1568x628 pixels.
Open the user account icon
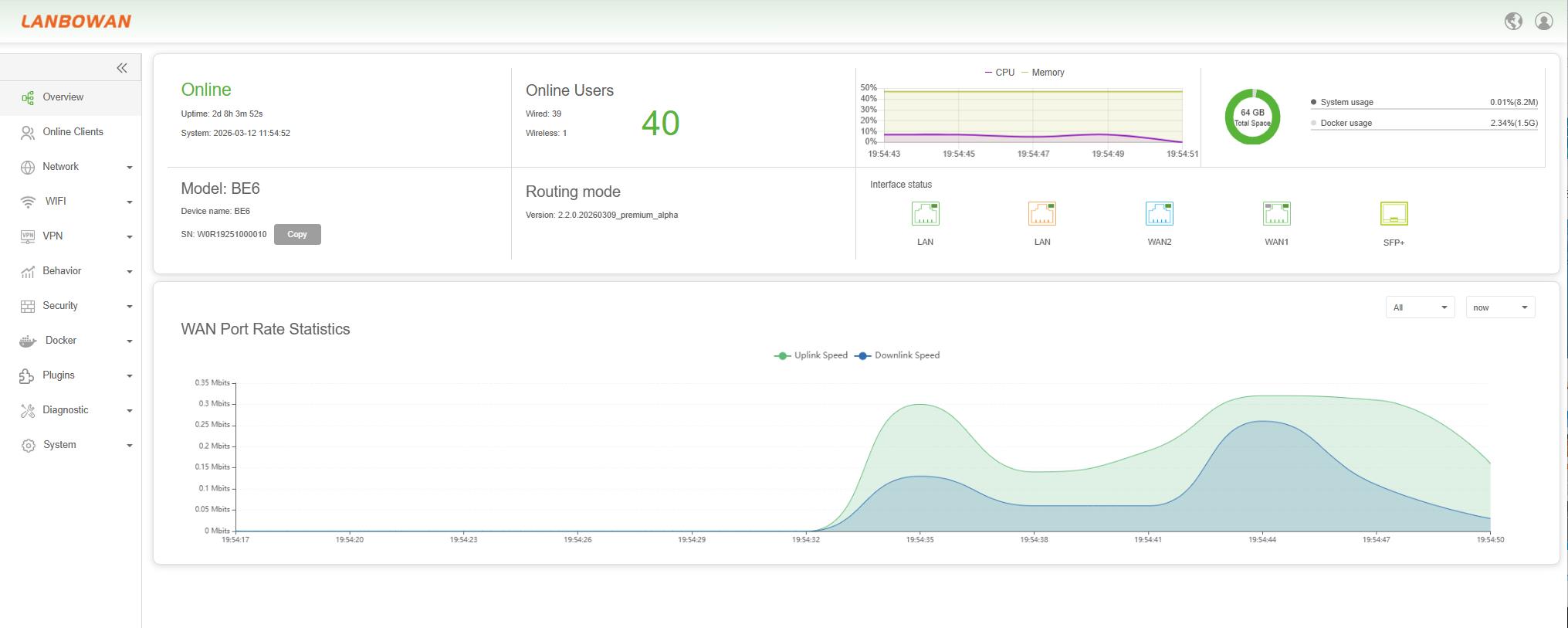1543,22
